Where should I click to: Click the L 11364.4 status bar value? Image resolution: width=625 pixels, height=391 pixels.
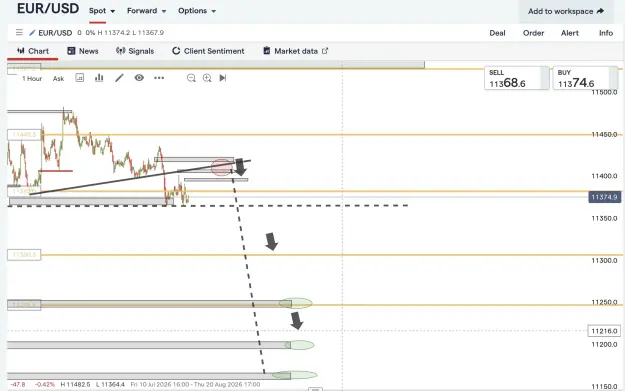point(110,384)
